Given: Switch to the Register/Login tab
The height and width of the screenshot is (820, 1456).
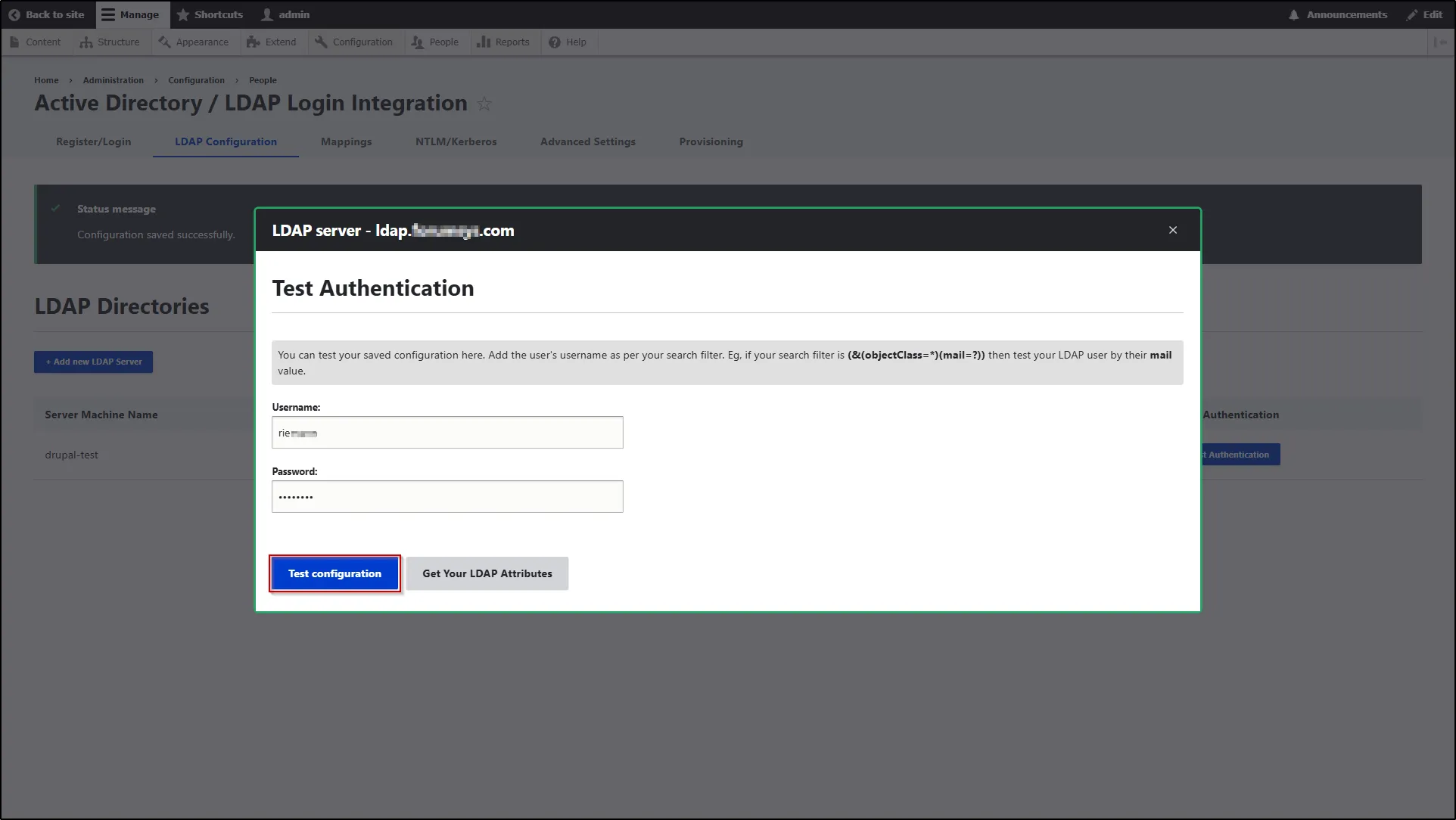Looking at the screenshot, I should coord(94,141).
